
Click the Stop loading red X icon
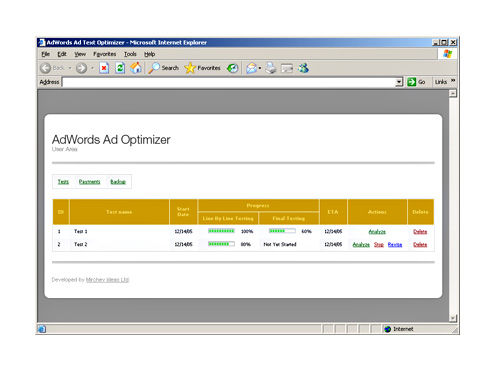(x=104, y=68)
